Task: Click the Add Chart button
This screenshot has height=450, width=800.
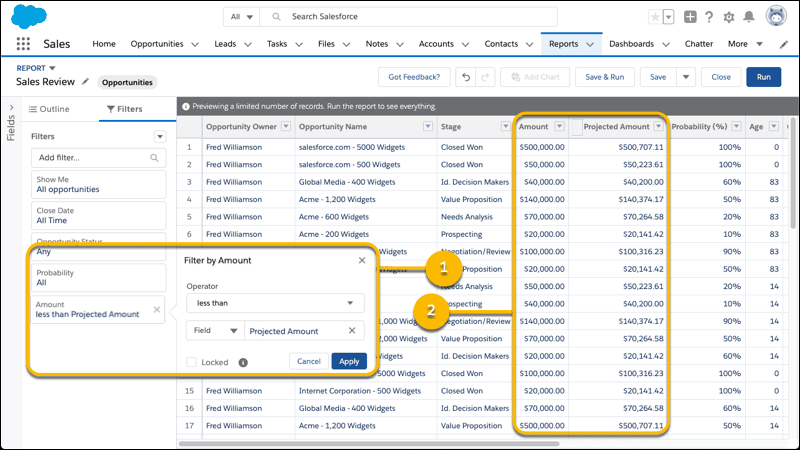Action: coord(535,77)
